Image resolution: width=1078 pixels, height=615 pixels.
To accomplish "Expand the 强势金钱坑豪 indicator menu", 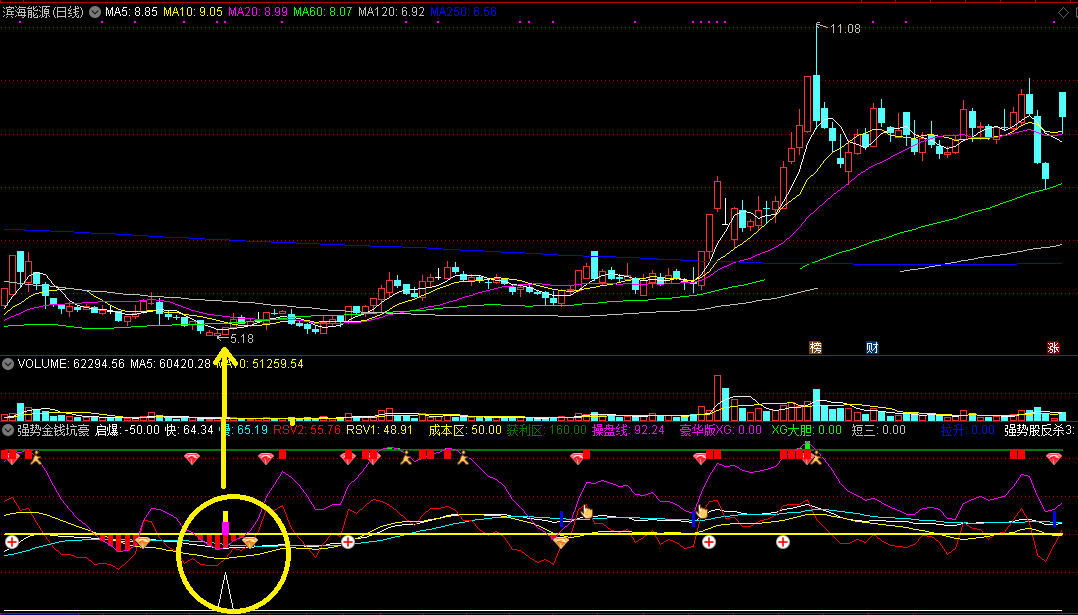I will [x=8, y=431].
